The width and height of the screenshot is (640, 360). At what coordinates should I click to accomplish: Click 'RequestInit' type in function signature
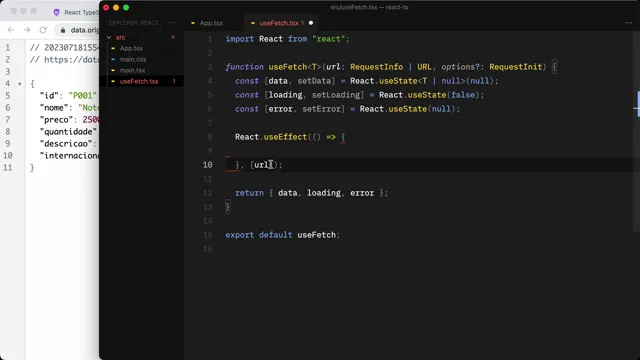tap(516, 67)
